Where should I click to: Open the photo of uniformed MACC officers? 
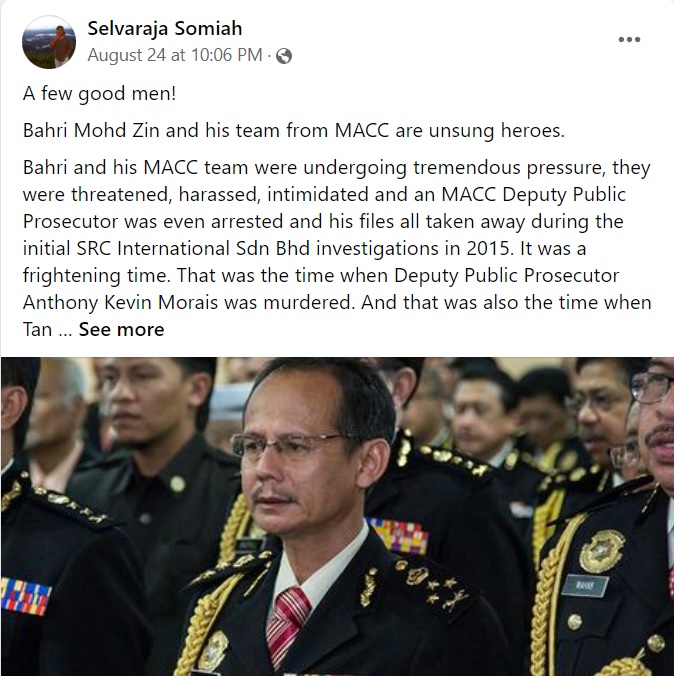337,516
